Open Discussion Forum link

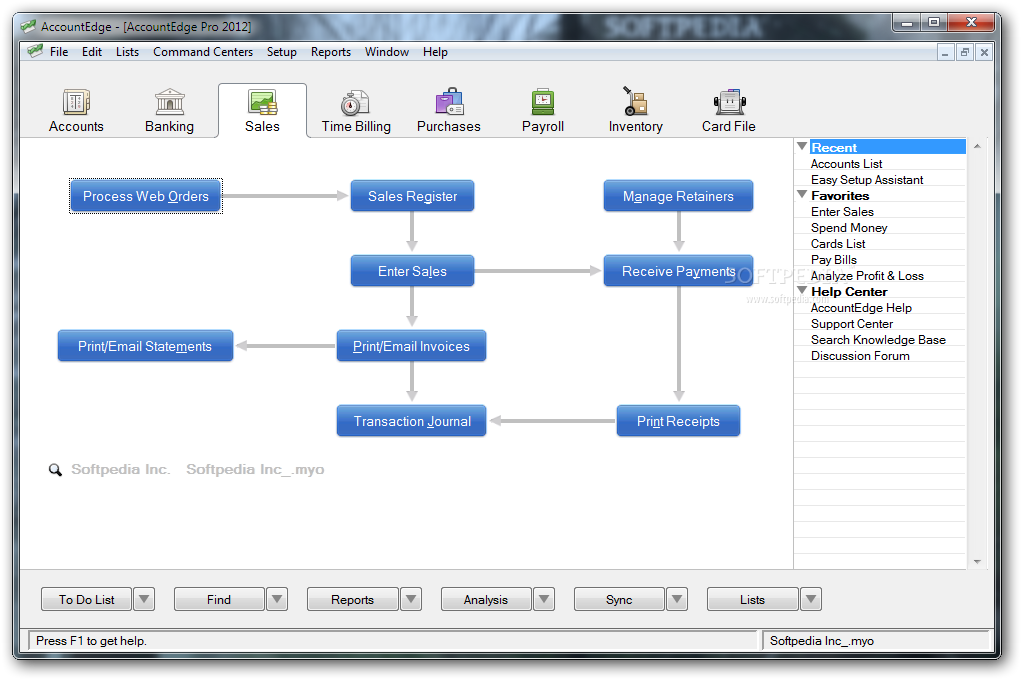pyautogui.click(x=860, y=356)
